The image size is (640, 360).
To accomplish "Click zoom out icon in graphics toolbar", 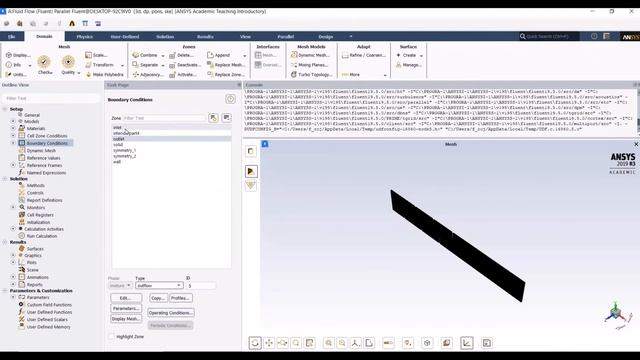I will [x=342, y=343].
